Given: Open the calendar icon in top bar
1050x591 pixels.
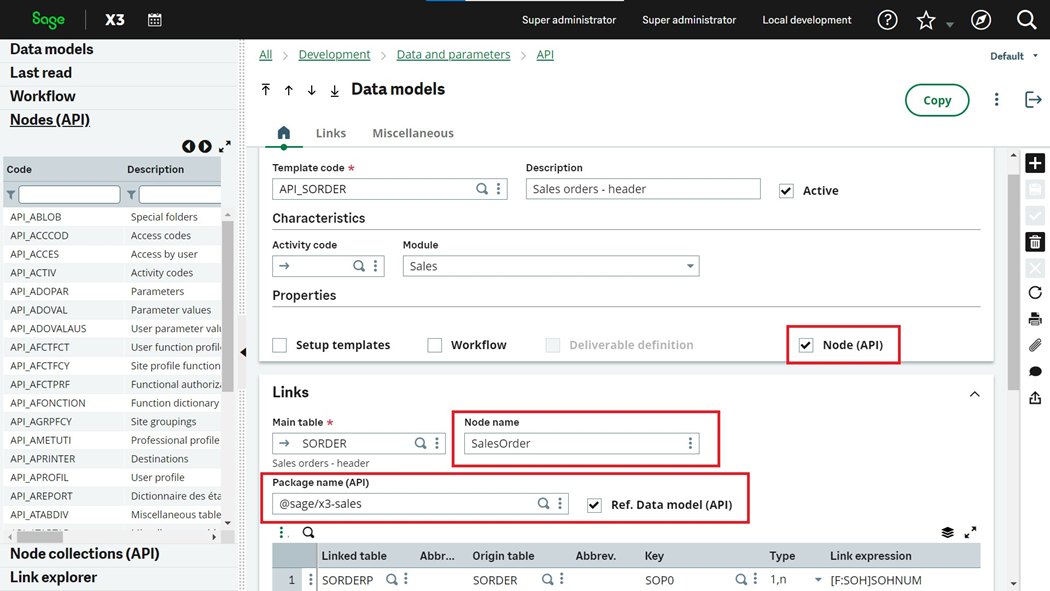Looking at the screenshot, I should click(x=155, y=20).
